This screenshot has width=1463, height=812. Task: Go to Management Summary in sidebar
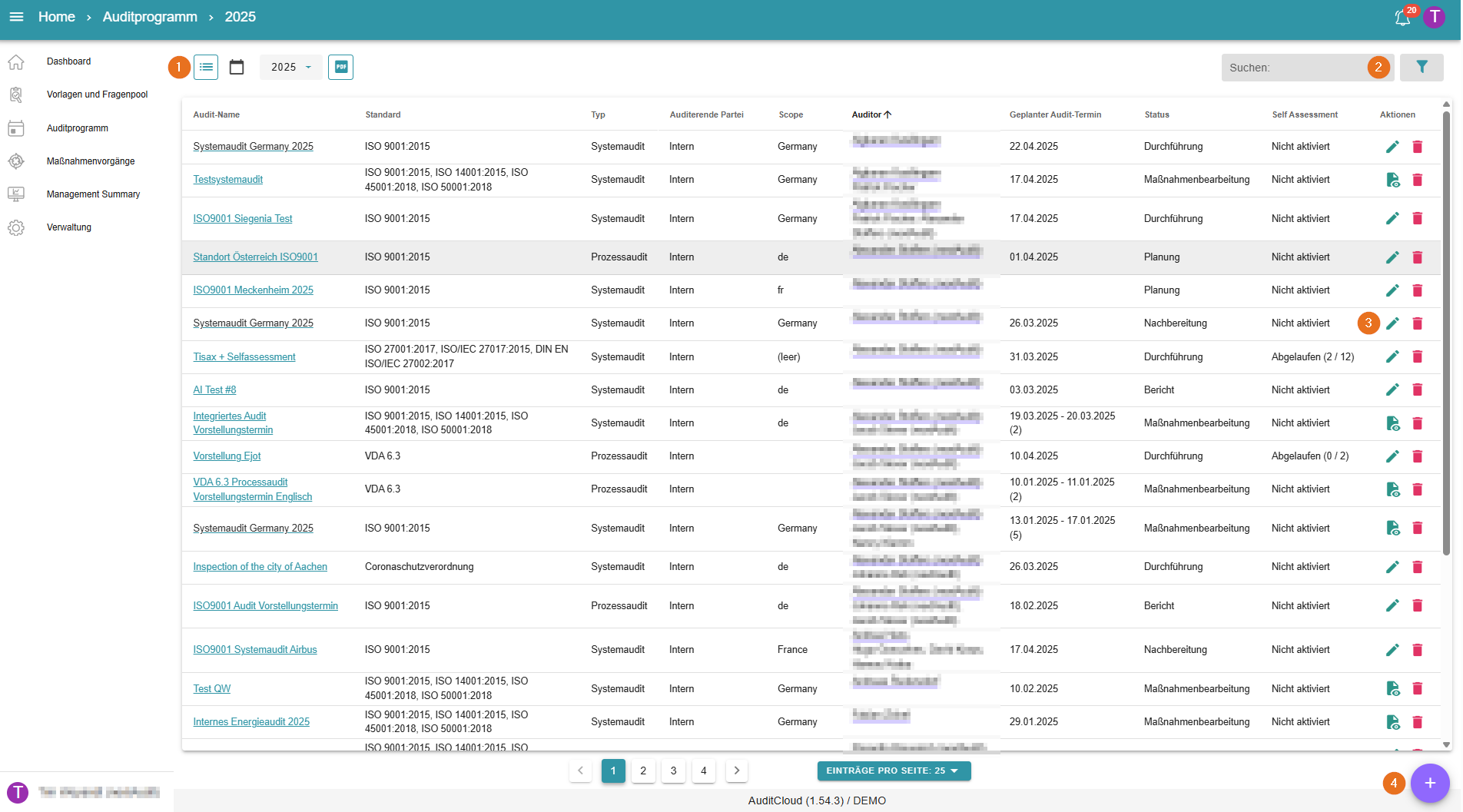point(93,194)
